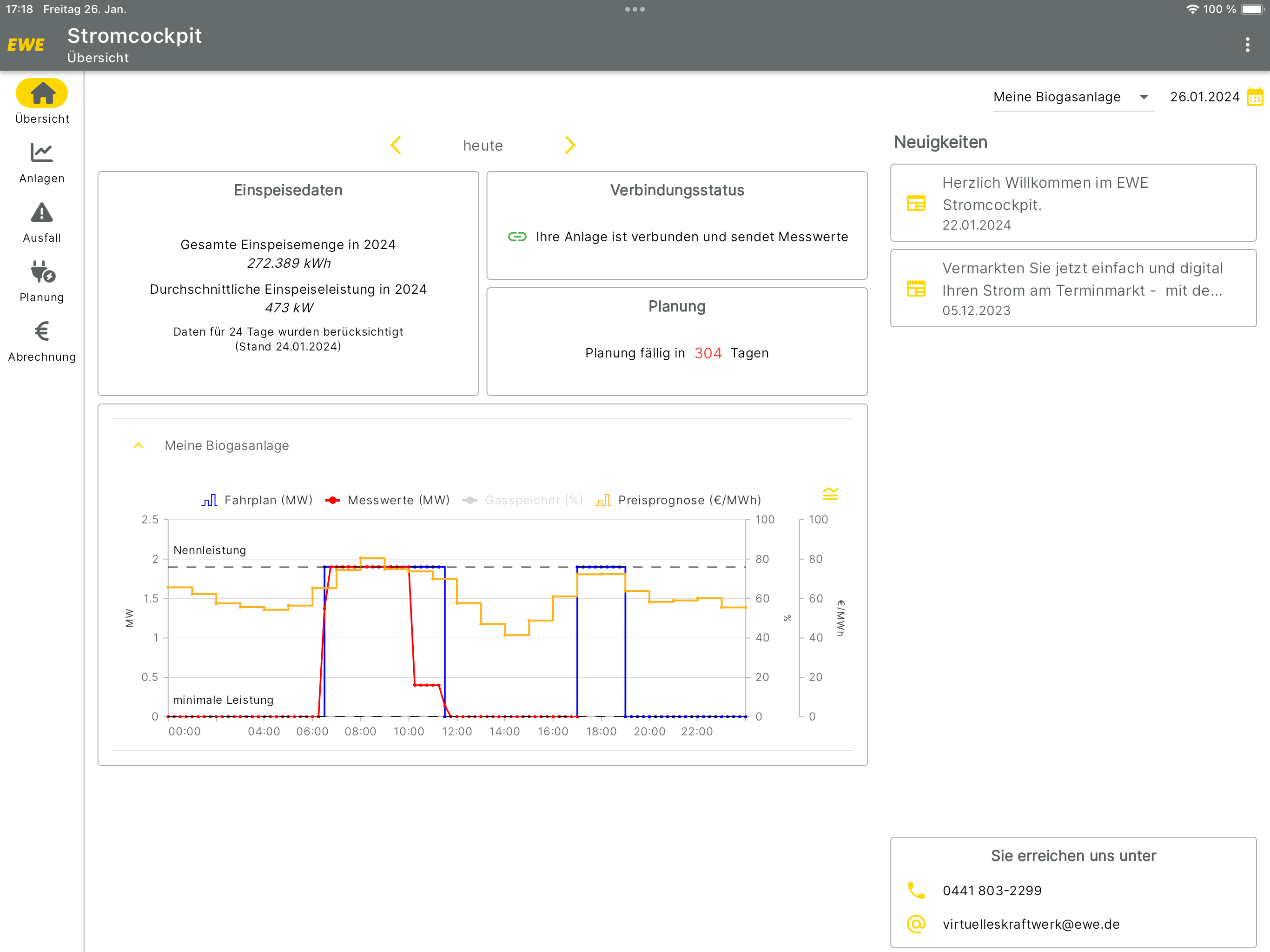Email virtuelleskraftwerk@ewe.de
The width and height of the screenshot is (1270, 952).
pos(1031,924)
